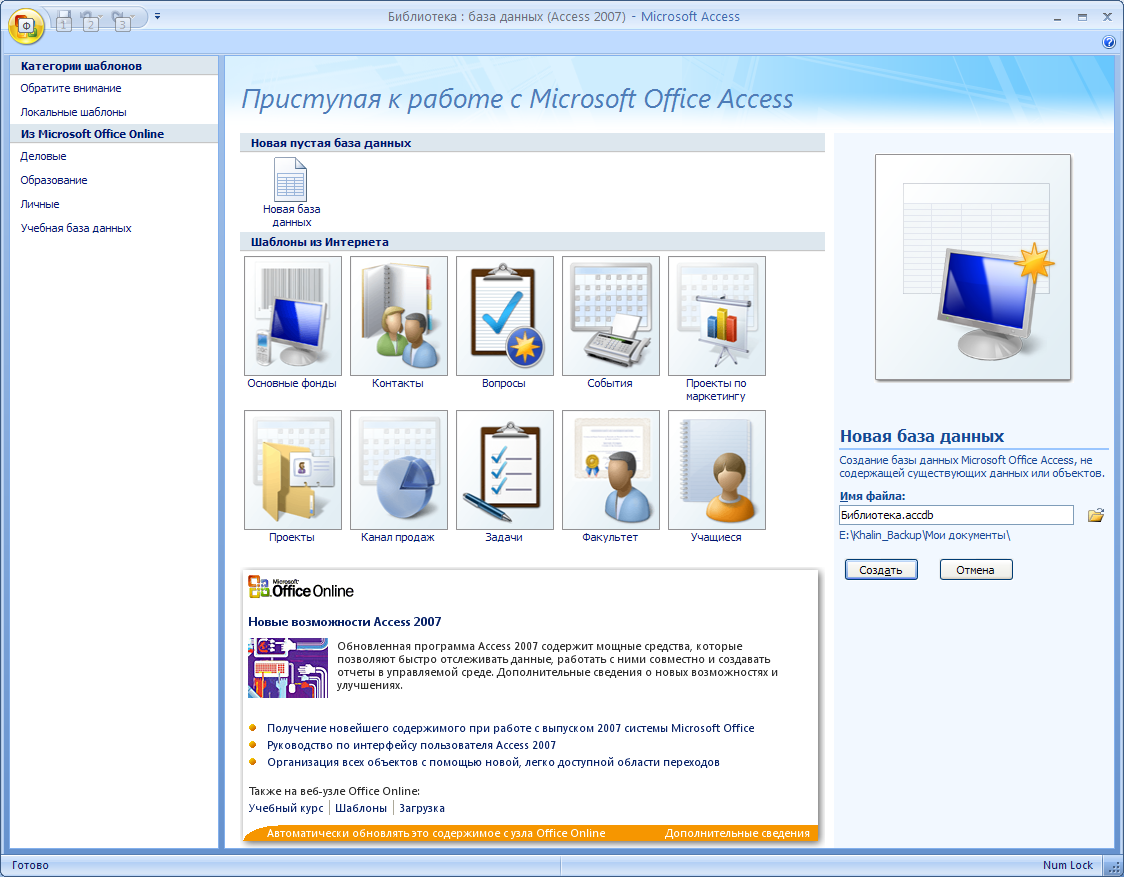This screenshot has width=1124, height=877.
Task: Click the large new database preview image
Action: tap(973, 267)
